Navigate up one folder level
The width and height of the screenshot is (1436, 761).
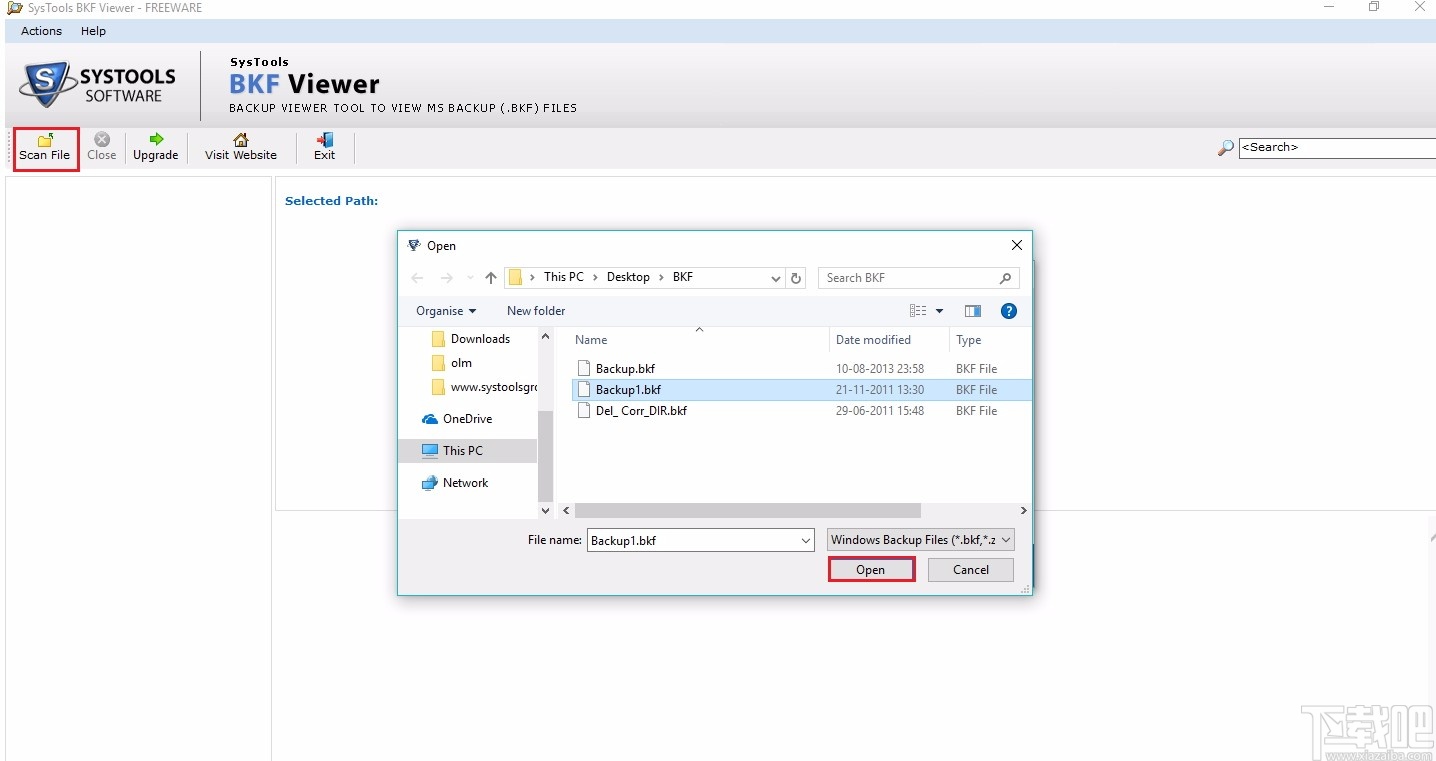pos(490,277)
